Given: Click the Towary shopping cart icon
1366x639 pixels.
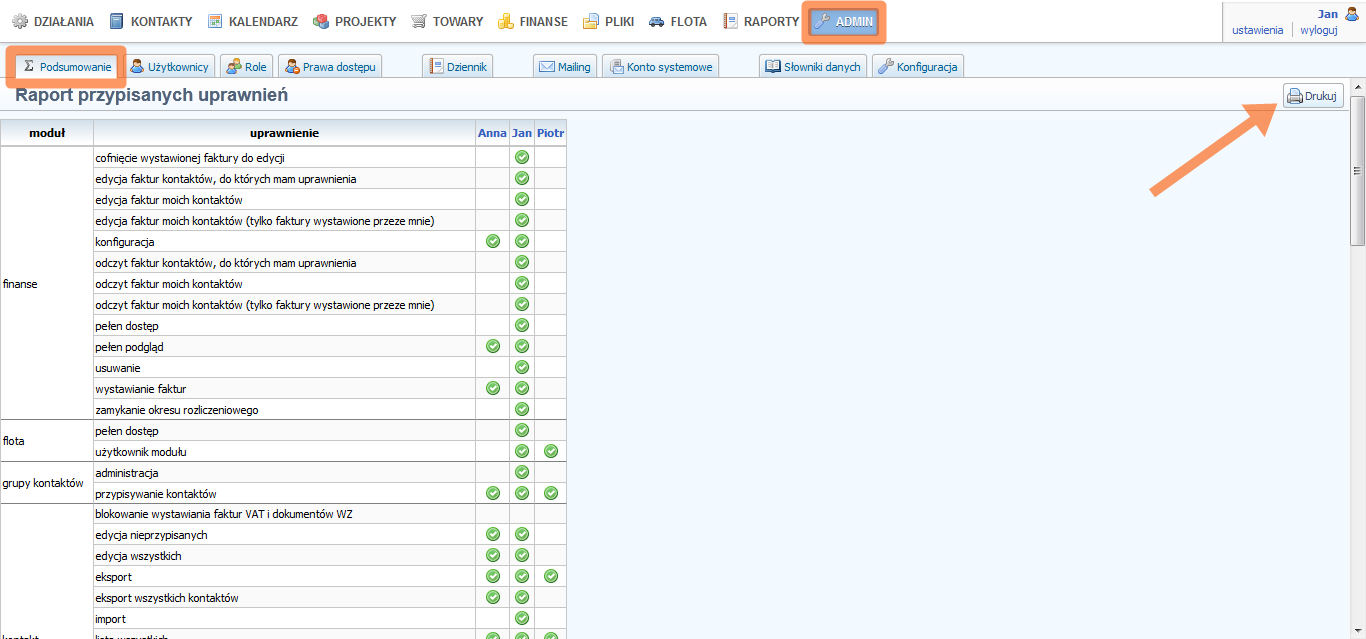Looking at the screenshot, I should [419, 21].
